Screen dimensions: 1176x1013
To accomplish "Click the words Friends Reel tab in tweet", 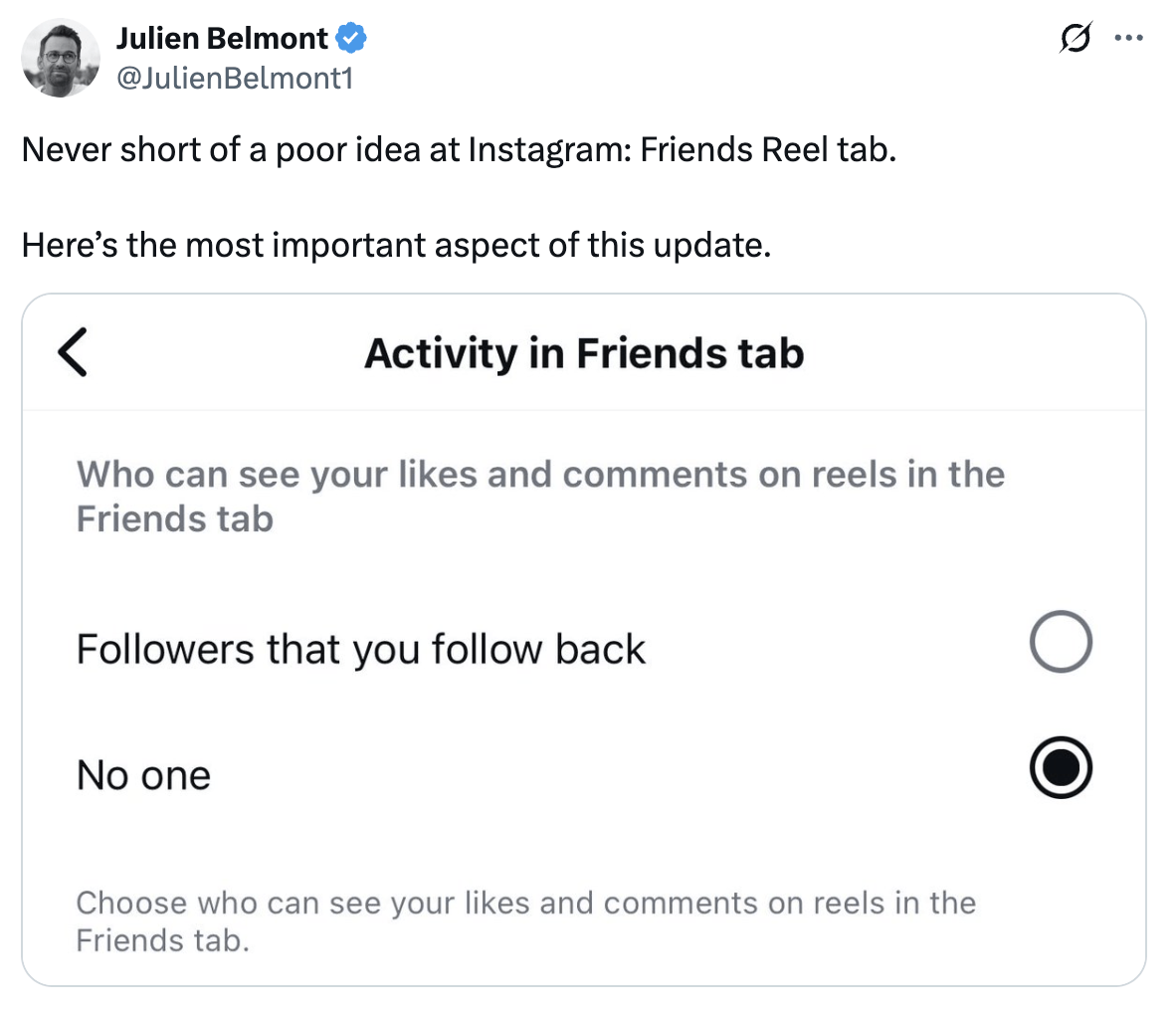I will coord(766,149).
